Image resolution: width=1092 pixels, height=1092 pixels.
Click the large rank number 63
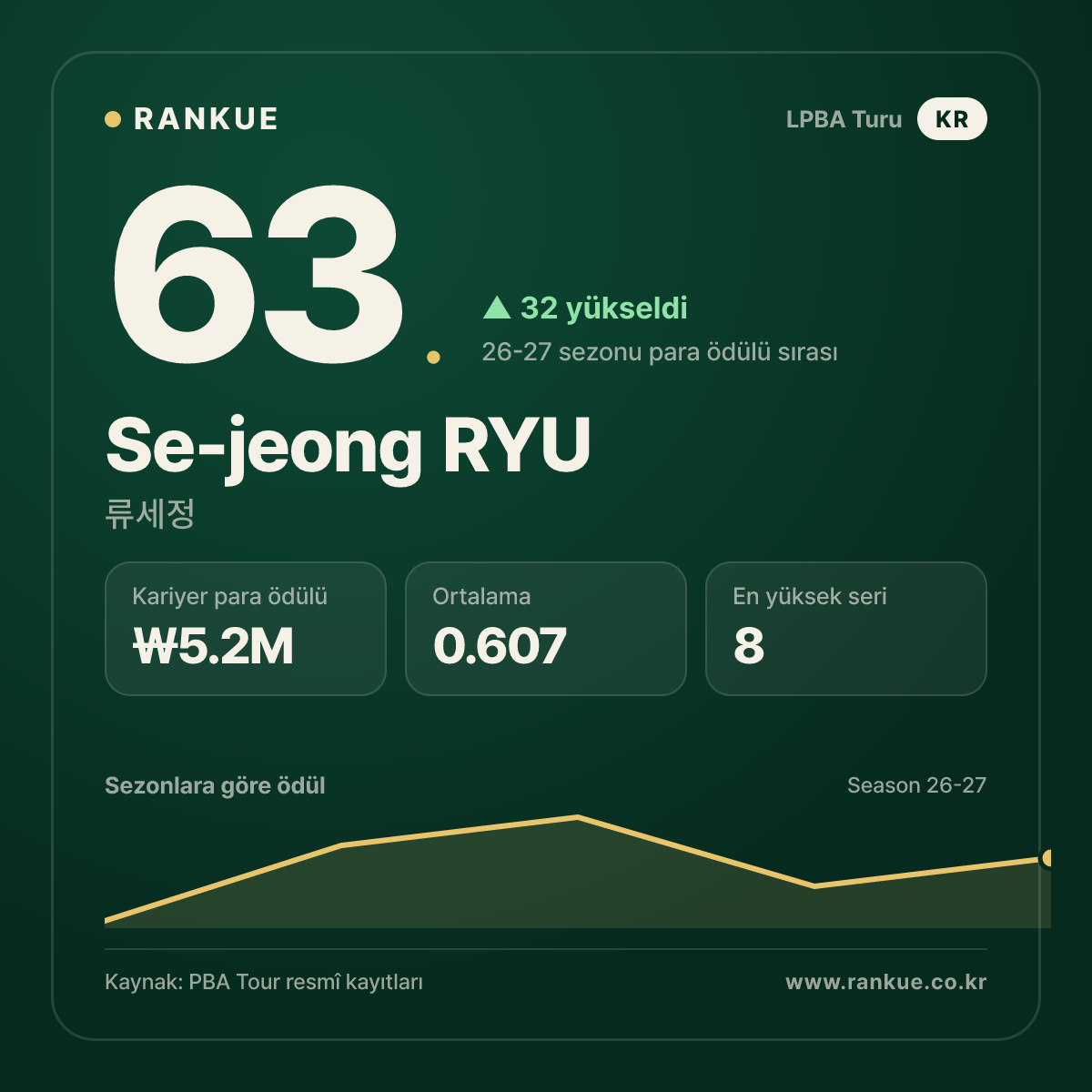(x=257, y=274)
